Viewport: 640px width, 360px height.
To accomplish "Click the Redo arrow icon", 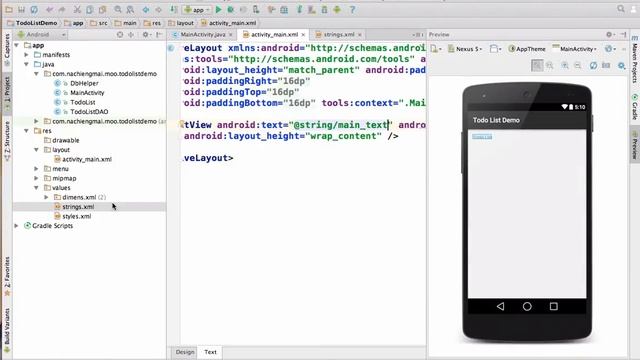I will coord(62,9).
